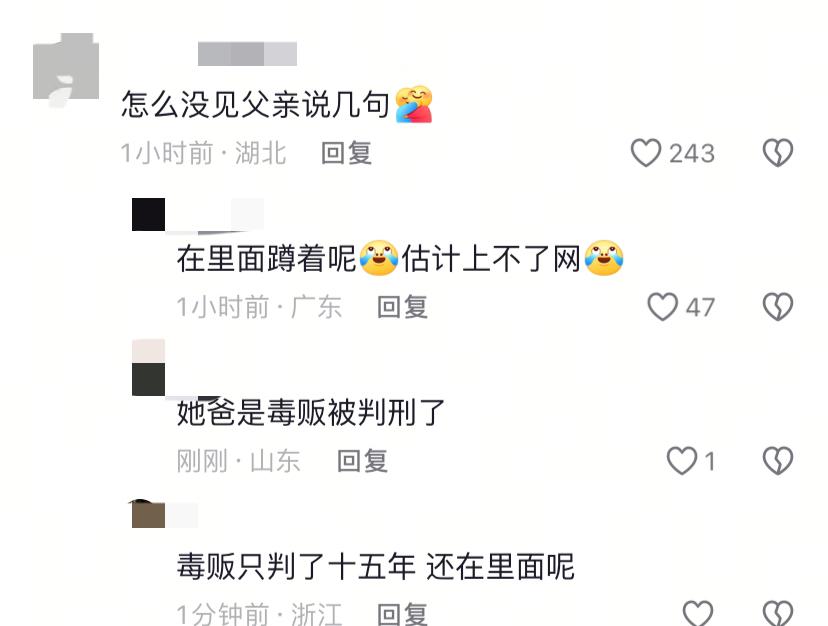Like the comment with 243 likes
Viewport: 828px width, 626px height.
(x=646, y=153)
